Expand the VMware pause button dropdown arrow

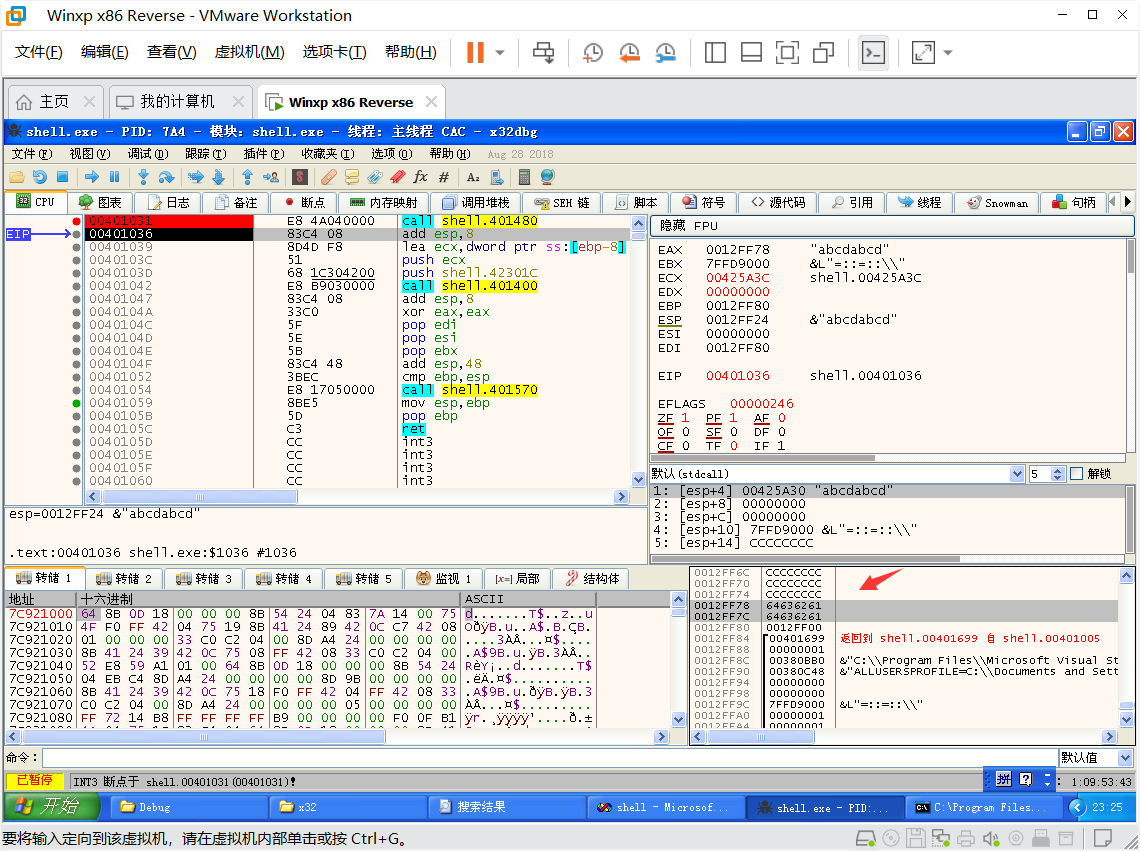(499, 52)
